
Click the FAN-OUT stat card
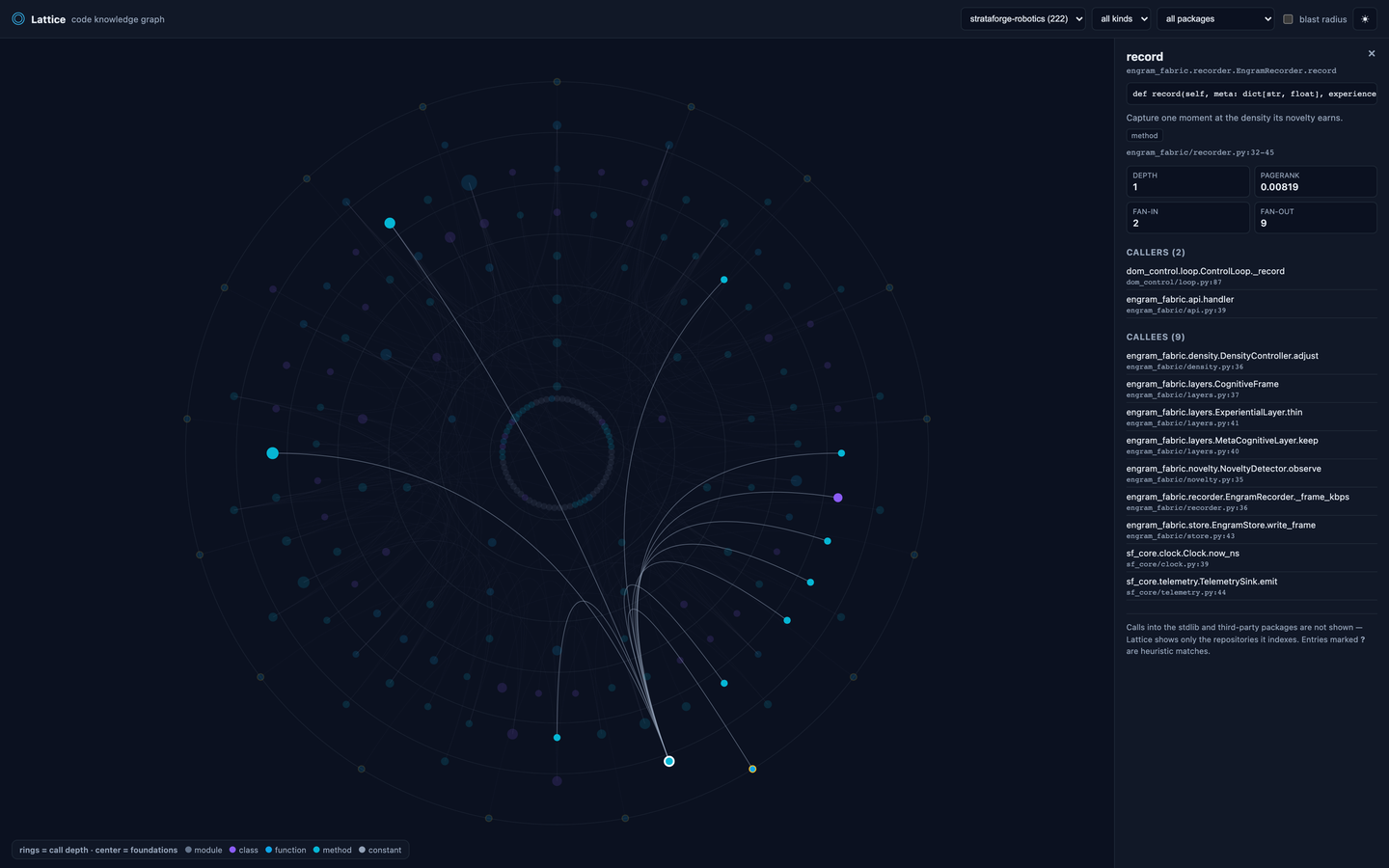pyautogui.click(x=1316, y=217)
